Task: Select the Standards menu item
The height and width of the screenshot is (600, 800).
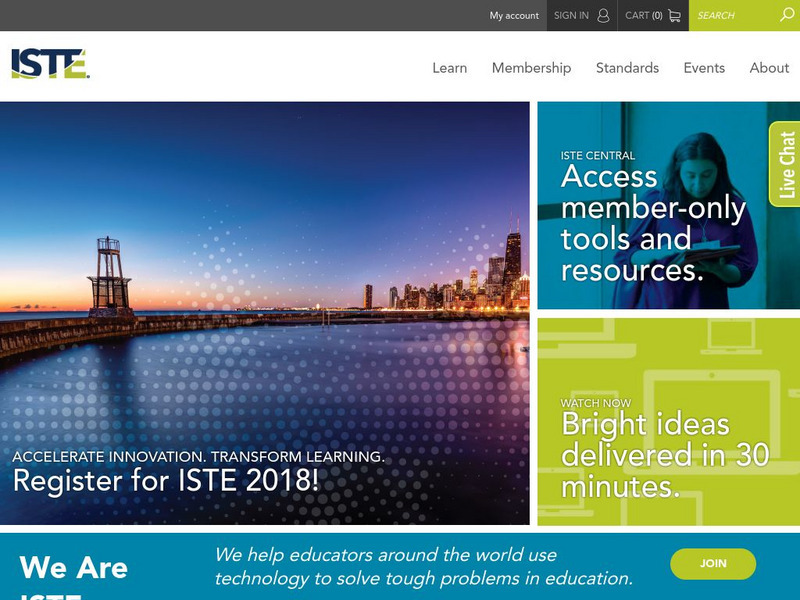Action: pyautogui.click(x=627, y=68)
